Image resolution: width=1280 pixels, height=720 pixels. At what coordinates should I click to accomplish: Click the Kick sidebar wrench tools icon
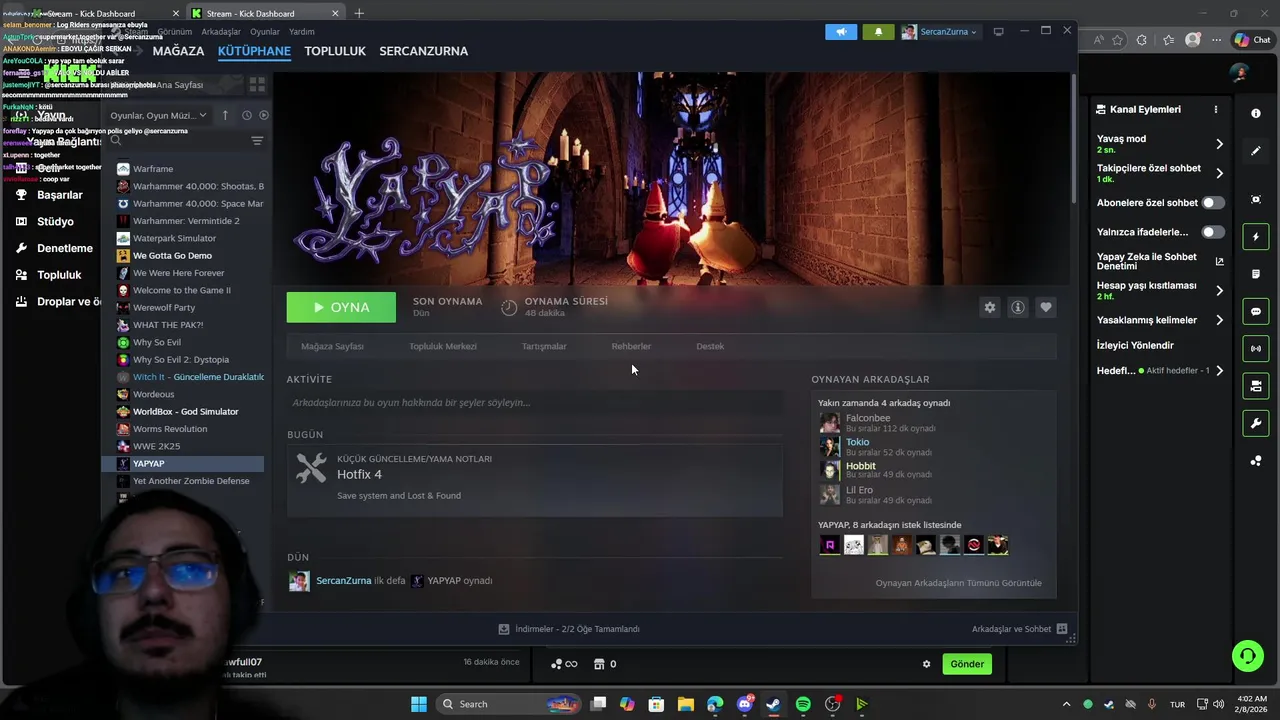[1256, 424]
